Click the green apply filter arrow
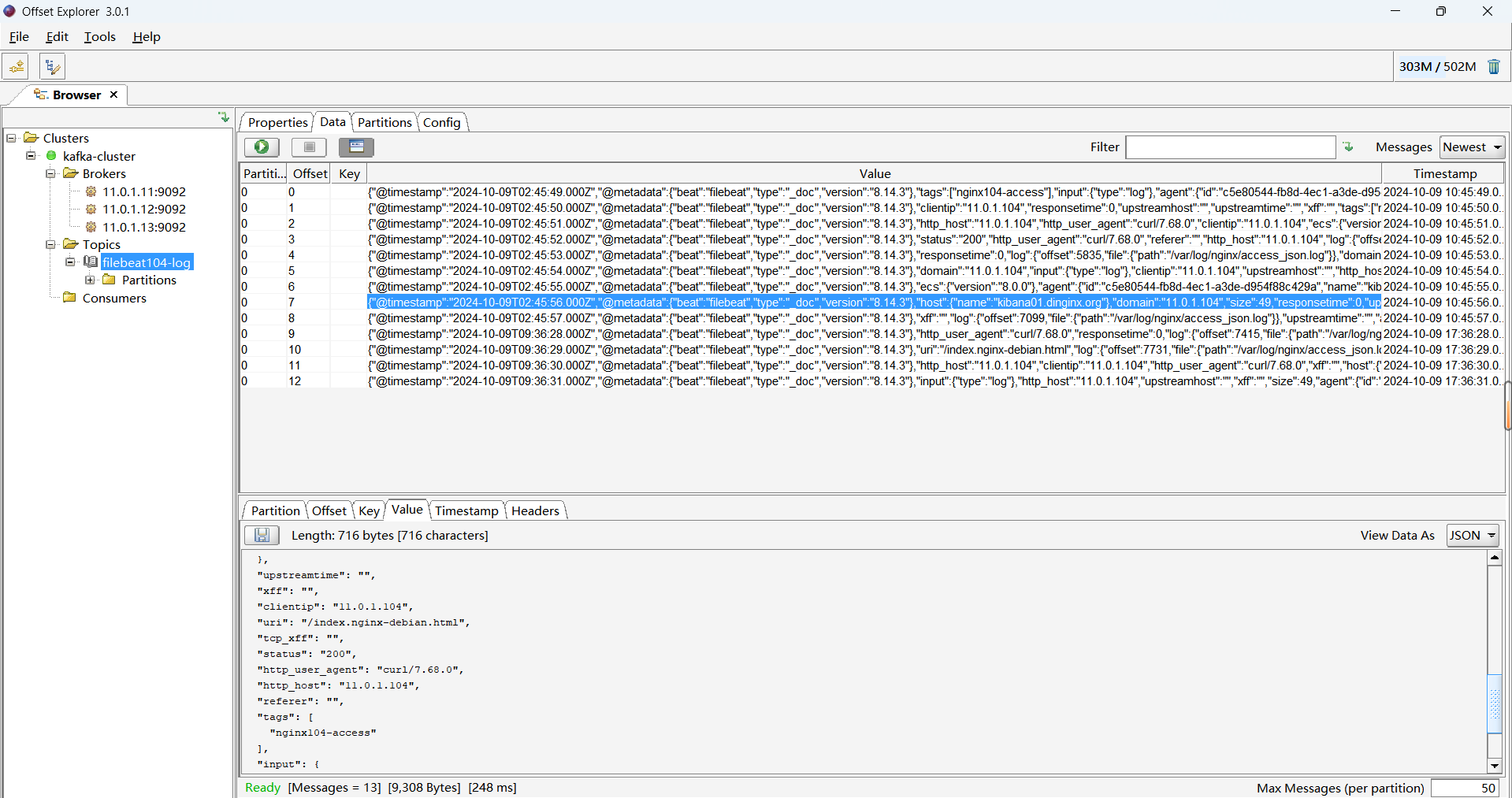Viewport: 1512px width, 798px height. (x=1348, y=147)
